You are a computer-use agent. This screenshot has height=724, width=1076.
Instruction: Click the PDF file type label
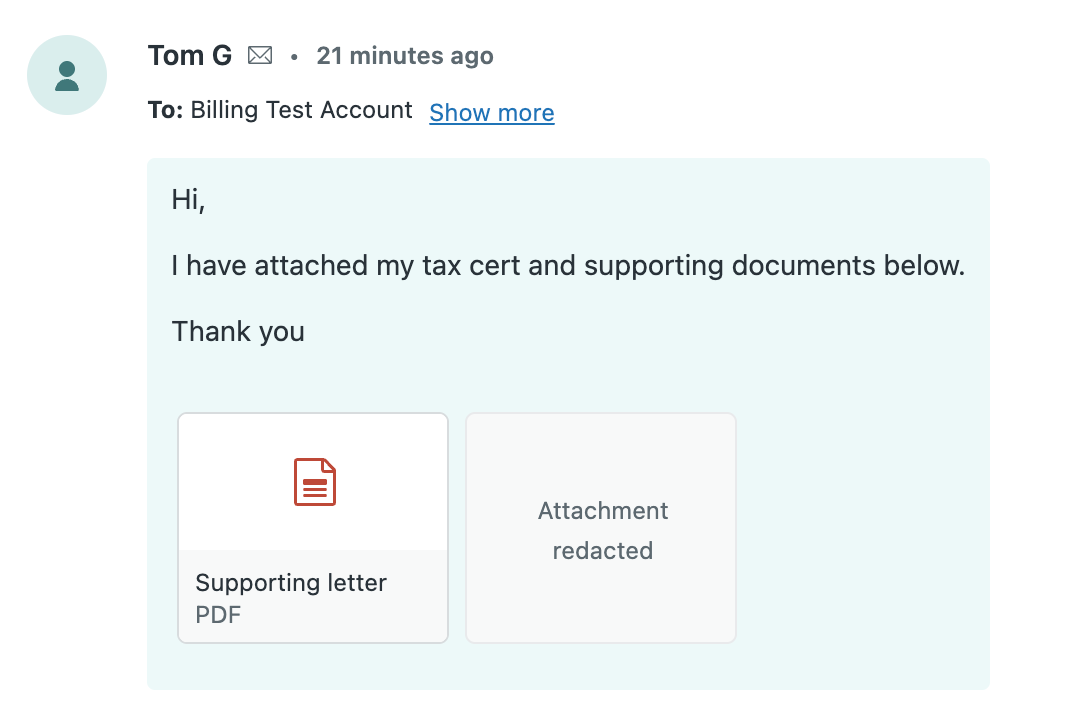(x=218, y=614)
